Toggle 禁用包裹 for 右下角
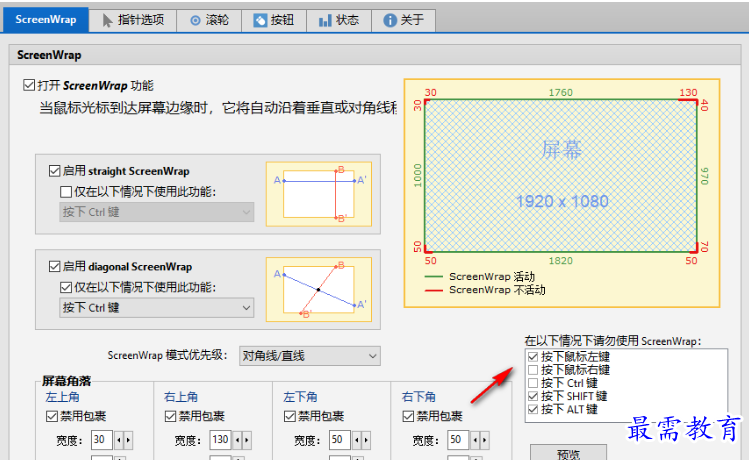Image resolution: width=749 pixels, height=460 pixels. coord(408,417)
